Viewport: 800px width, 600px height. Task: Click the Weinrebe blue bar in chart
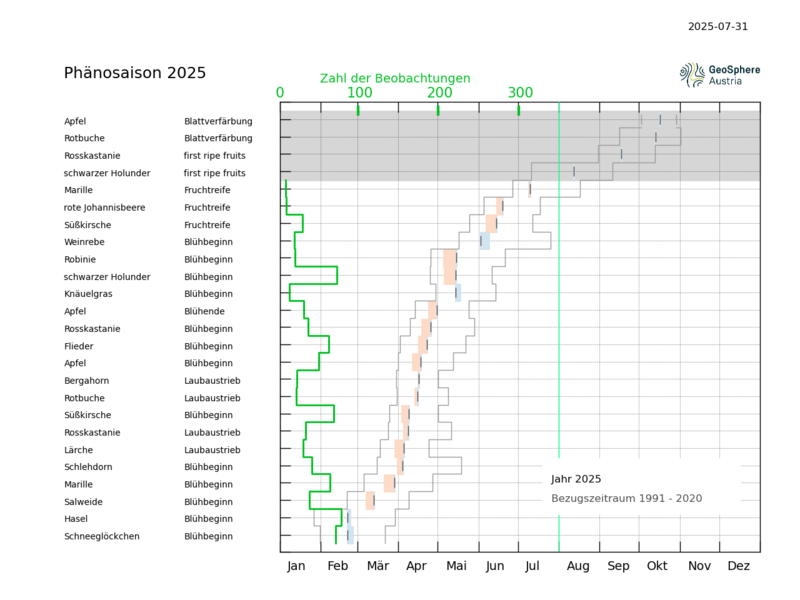click(x=485, y=241)
